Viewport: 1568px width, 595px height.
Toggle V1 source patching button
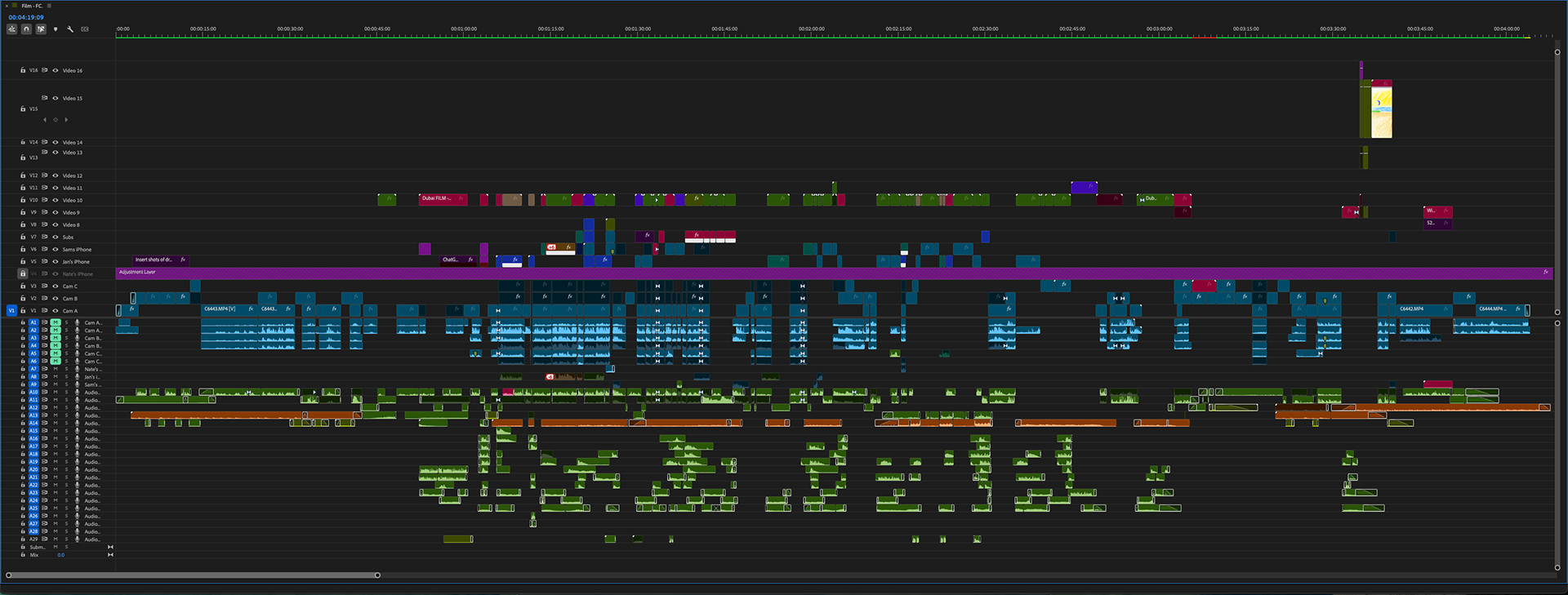coord(11,310)
